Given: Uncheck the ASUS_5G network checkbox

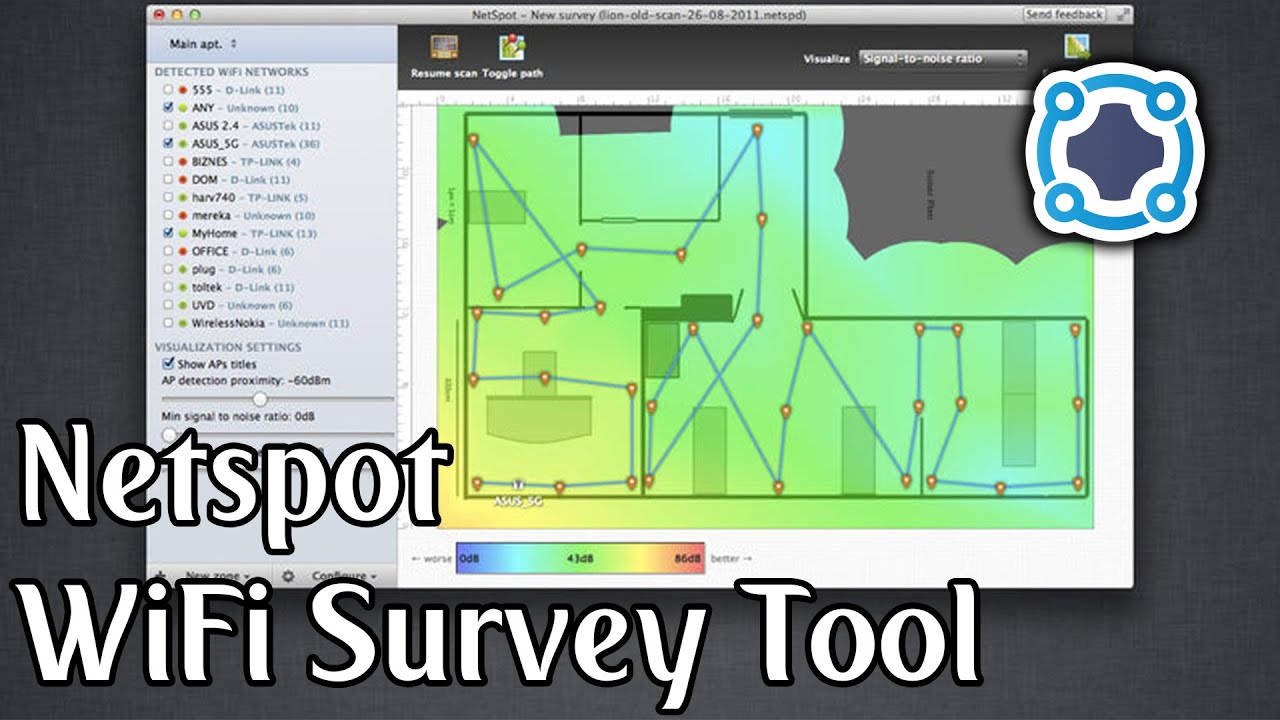Looking at the screenshot, I should 168,144.
